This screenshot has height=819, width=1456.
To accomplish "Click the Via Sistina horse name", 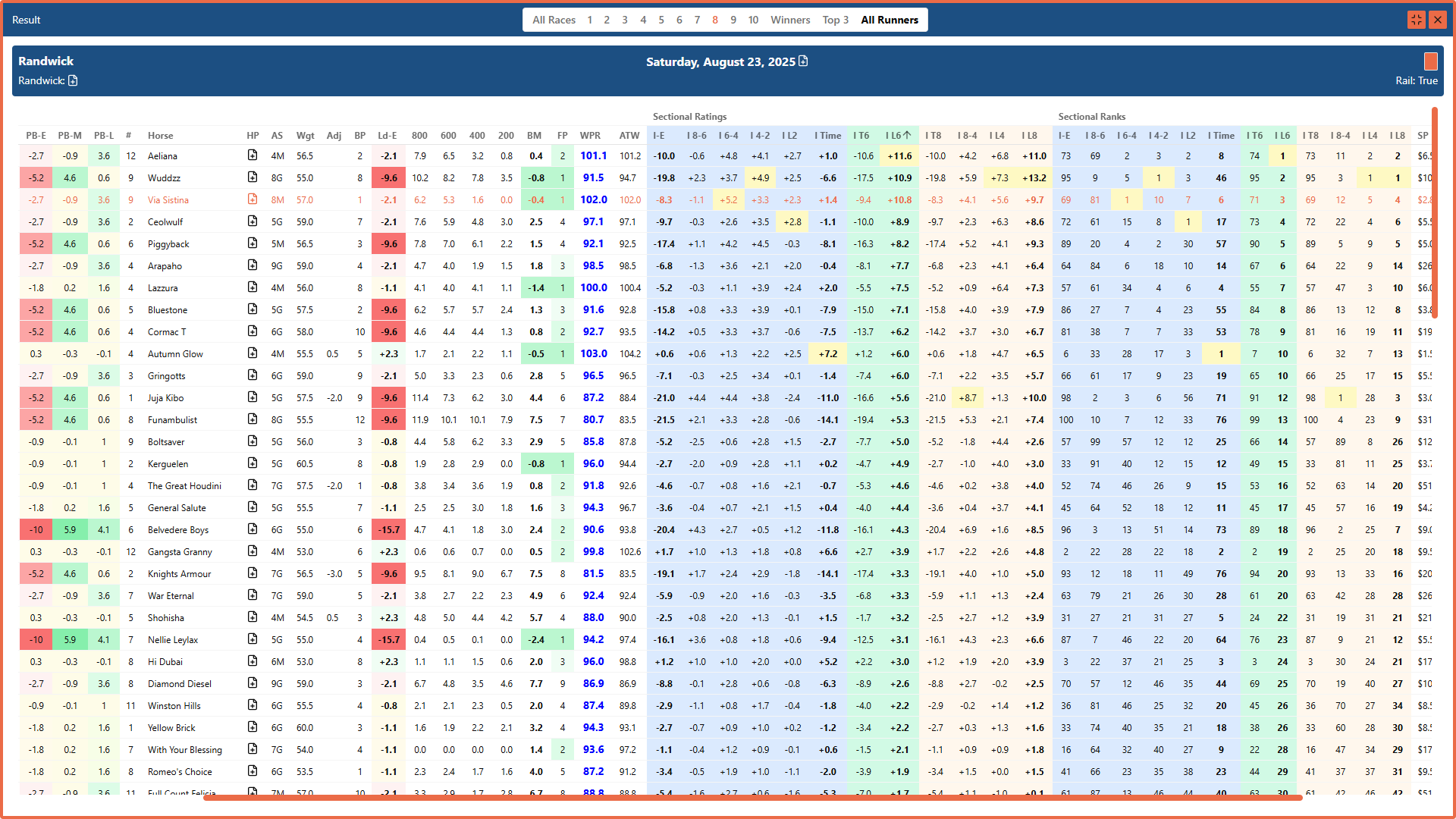I will (x=168, y=200).
